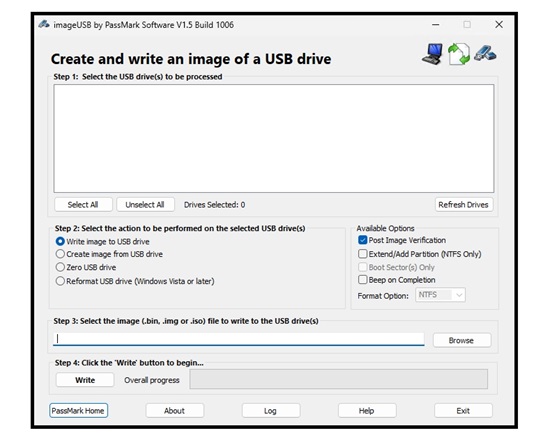This screenshot has width=550, height=433.
Task: Click Unselect All button
Action: [145, 205]
